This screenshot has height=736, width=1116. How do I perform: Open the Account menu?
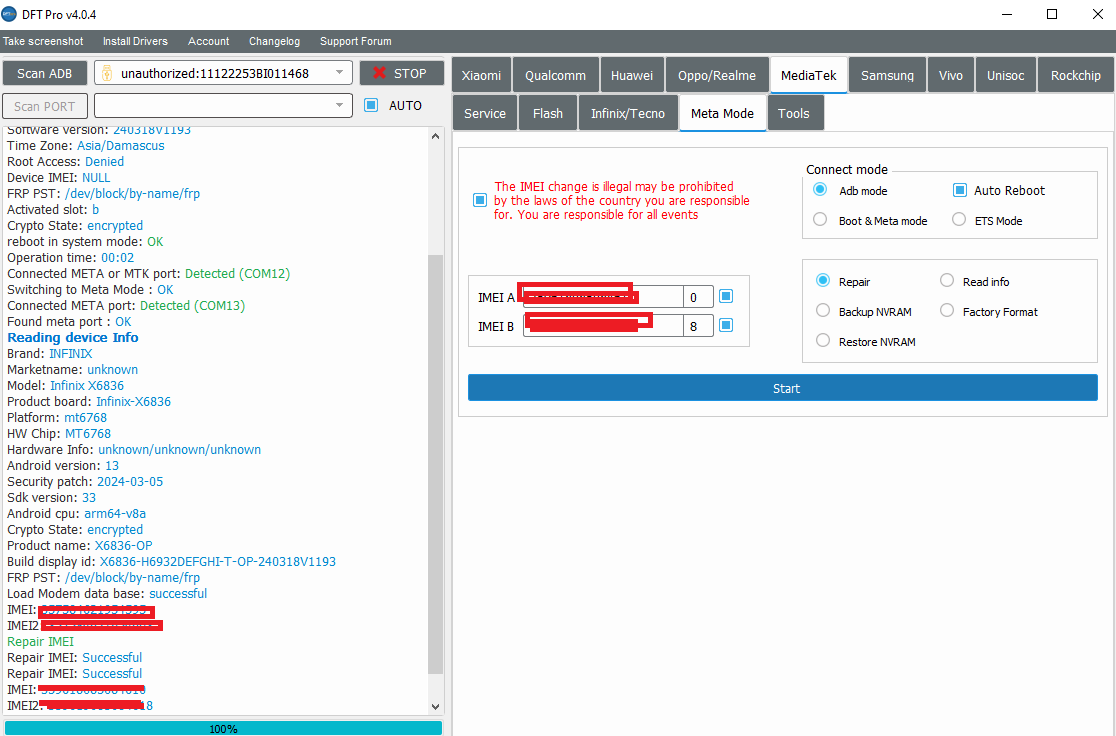[209, 41]
